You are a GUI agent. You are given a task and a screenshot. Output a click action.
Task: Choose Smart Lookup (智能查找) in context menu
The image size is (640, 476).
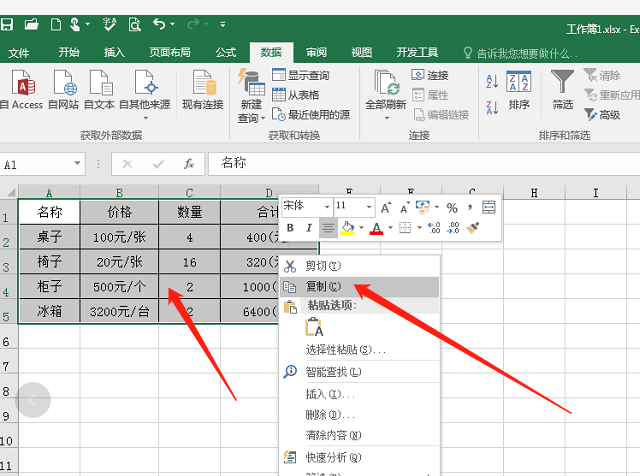(x=360, y=371)
